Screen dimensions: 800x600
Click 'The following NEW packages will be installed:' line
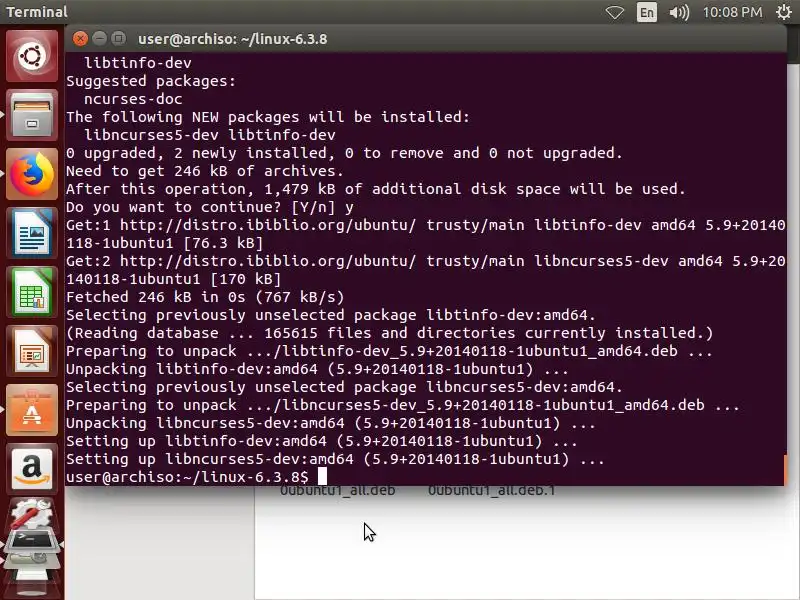[268, 117]
